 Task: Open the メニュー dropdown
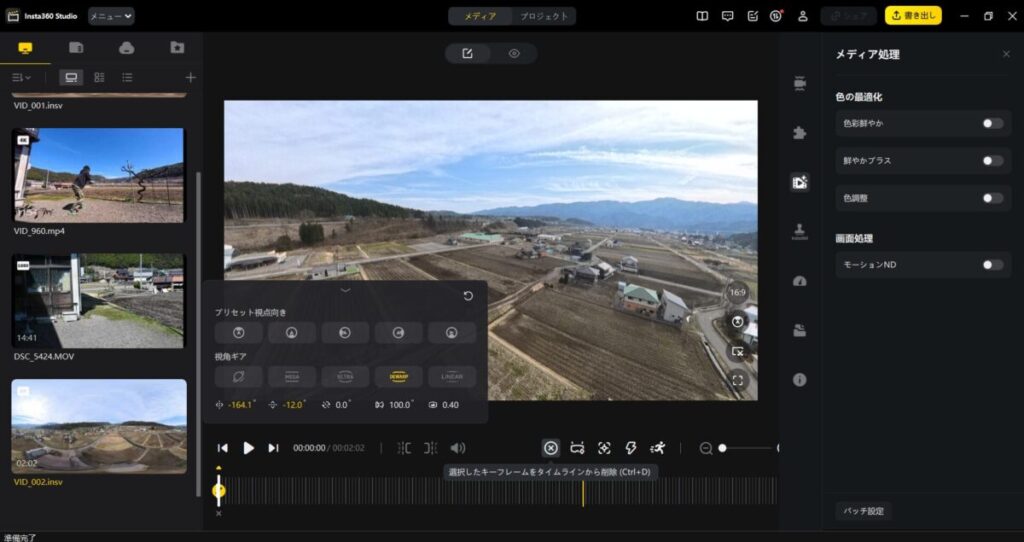pyautogui.click(x=111, y=16)
